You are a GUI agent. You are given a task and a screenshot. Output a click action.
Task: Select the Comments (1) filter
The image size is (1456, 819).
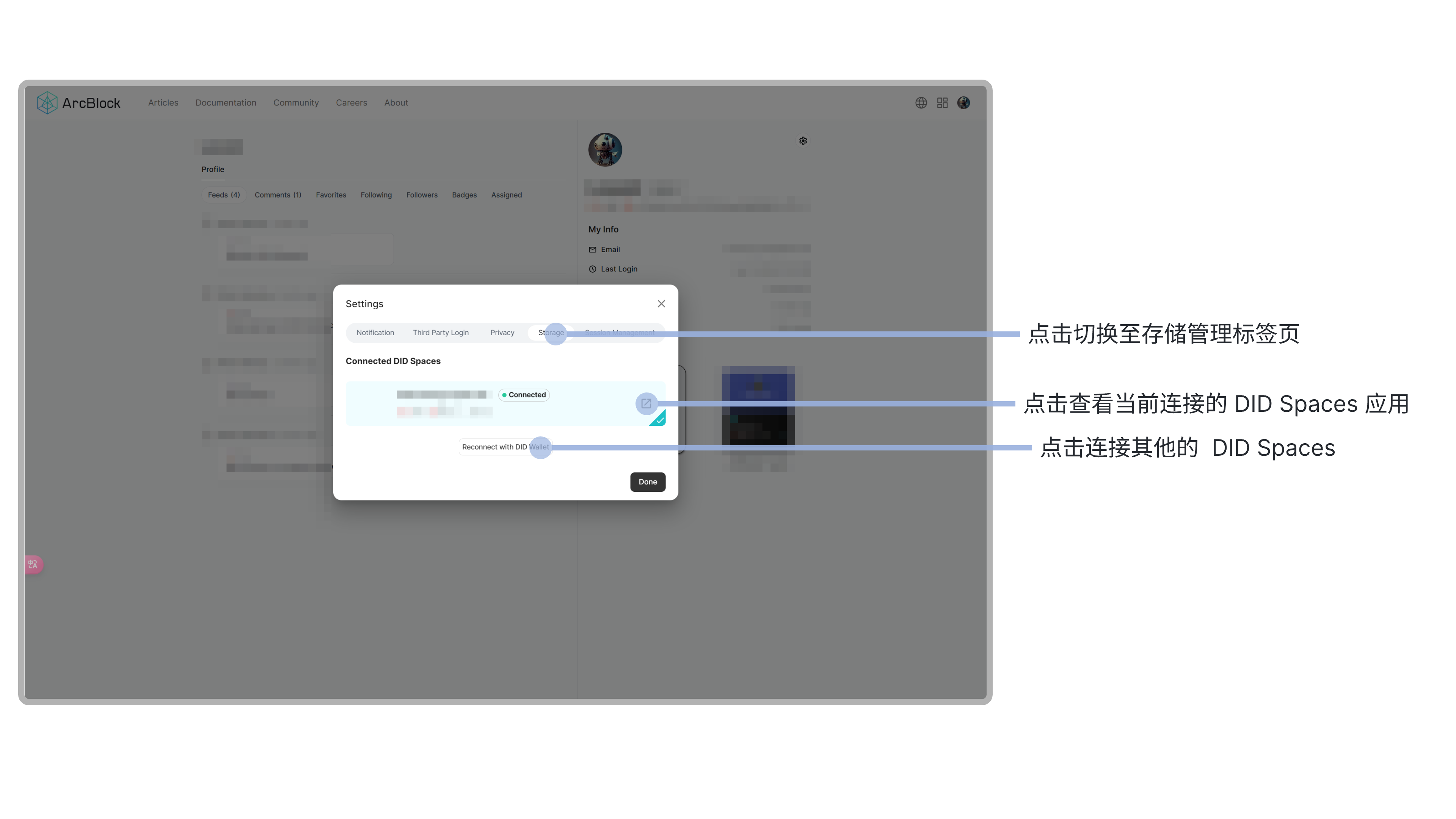point(278,195)
